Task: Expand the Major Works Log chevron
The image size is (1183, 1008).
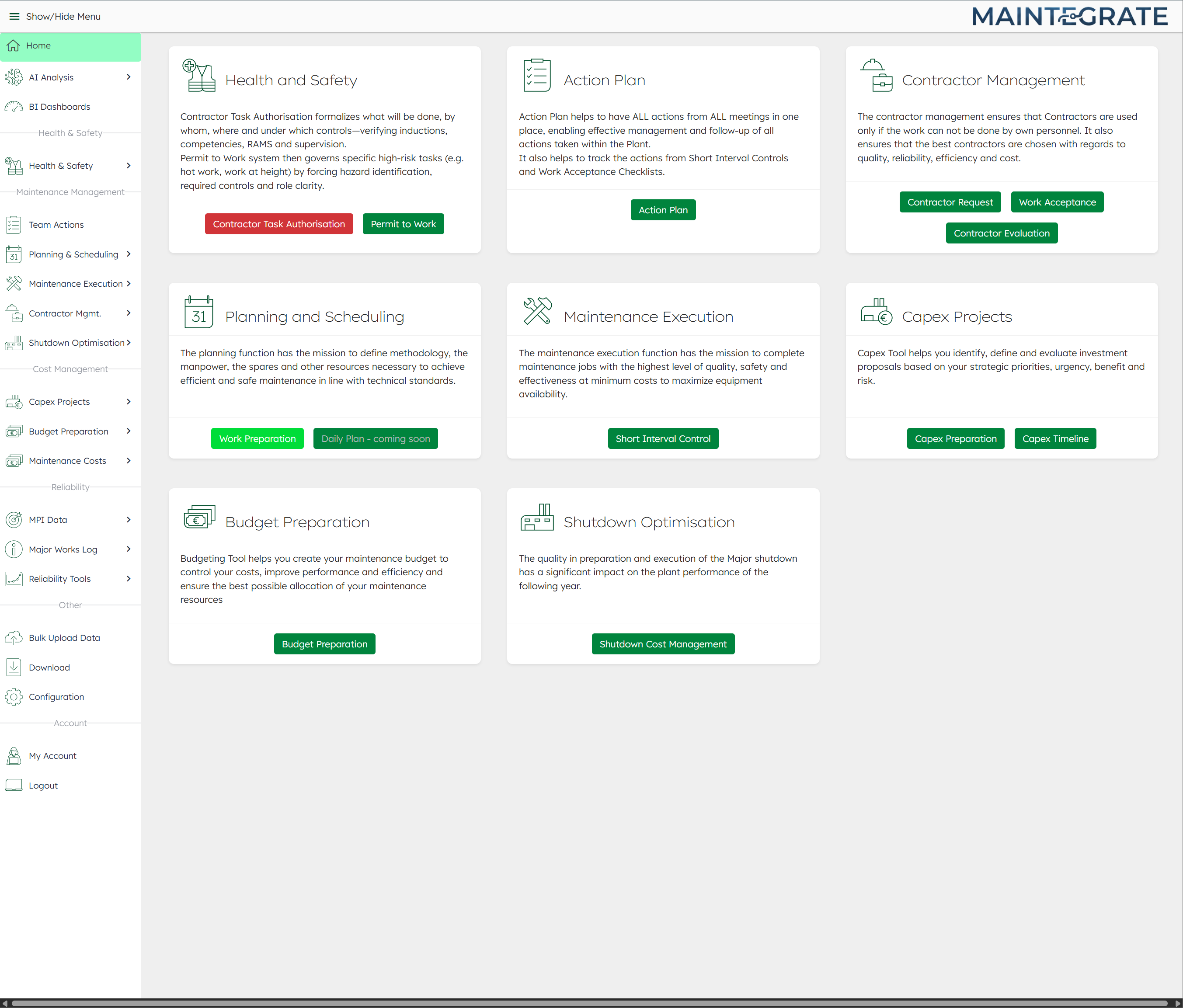Action: pyautogui.click(x=128, y=549)
